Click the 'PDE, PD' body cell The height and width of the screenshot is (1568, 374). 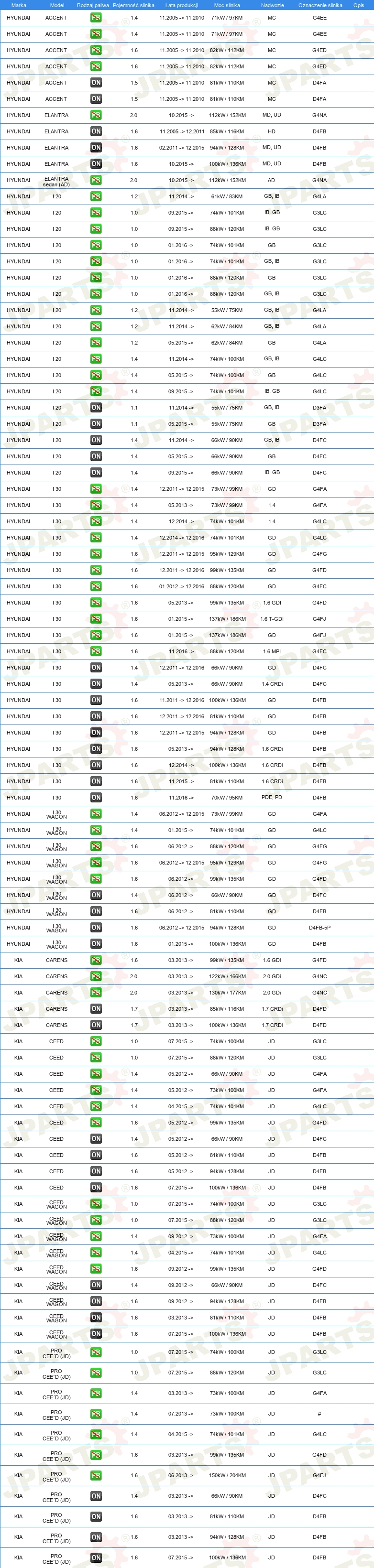pyautogui.click(x=272, y=798)
